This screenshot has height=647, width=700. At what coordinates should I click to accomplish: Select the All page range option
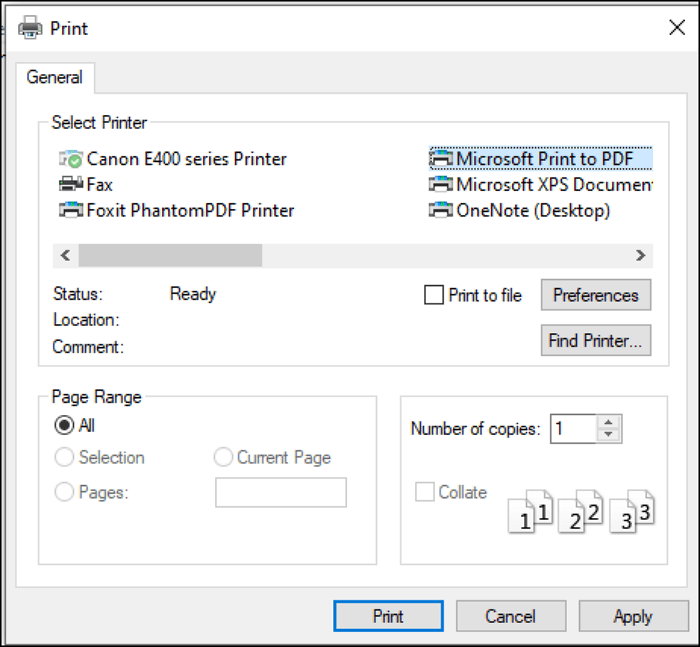click(x=64, y=425)
